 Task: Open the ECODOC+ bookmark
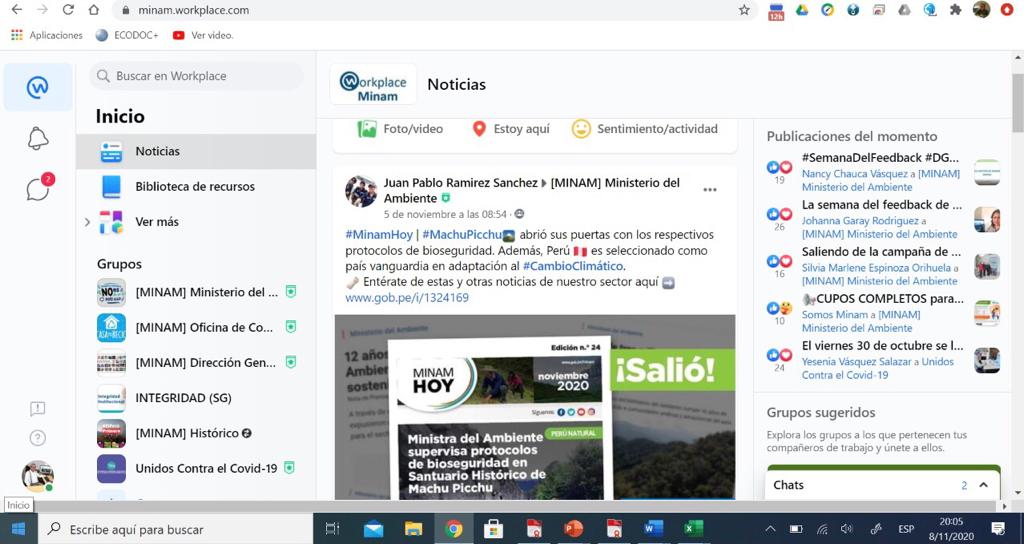tap(127, 35)
